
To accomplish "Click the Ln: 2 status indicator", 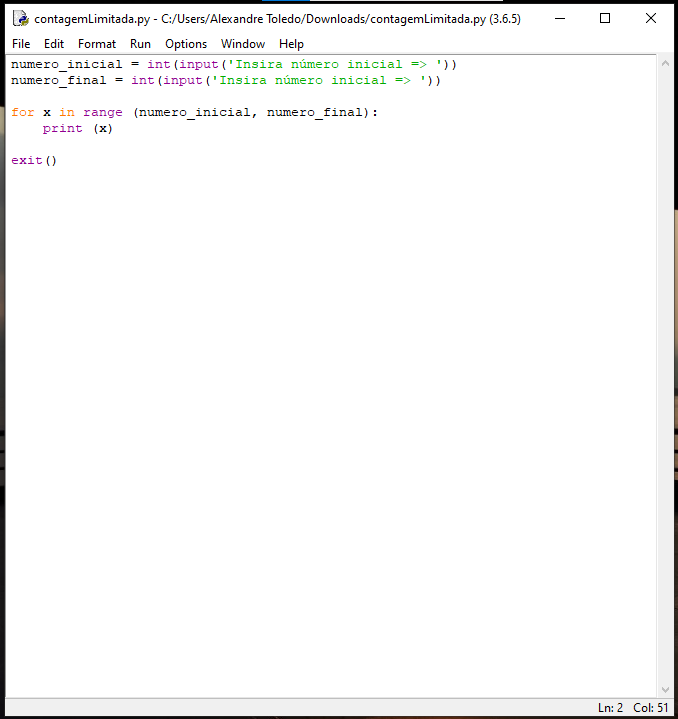I will click(x=610, y=708).
